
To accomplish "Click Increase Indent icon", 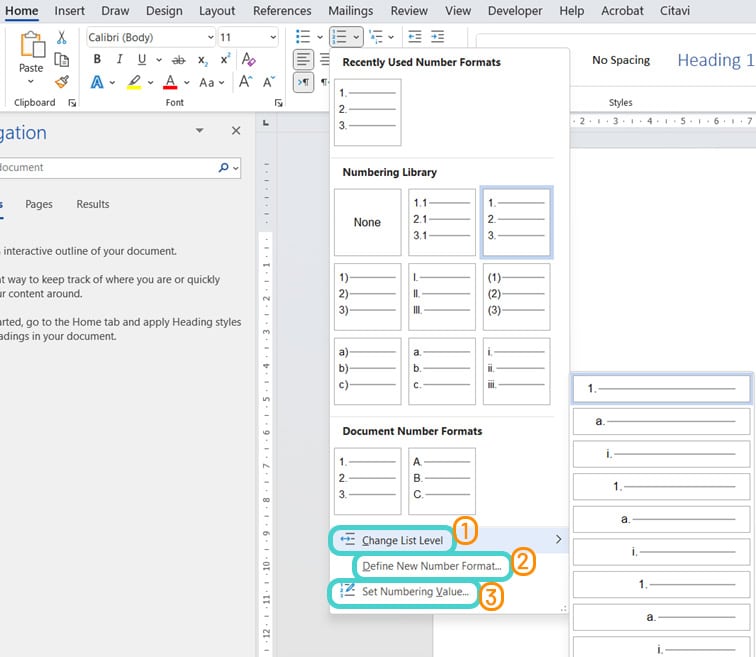I will click(x=437, y=37).
